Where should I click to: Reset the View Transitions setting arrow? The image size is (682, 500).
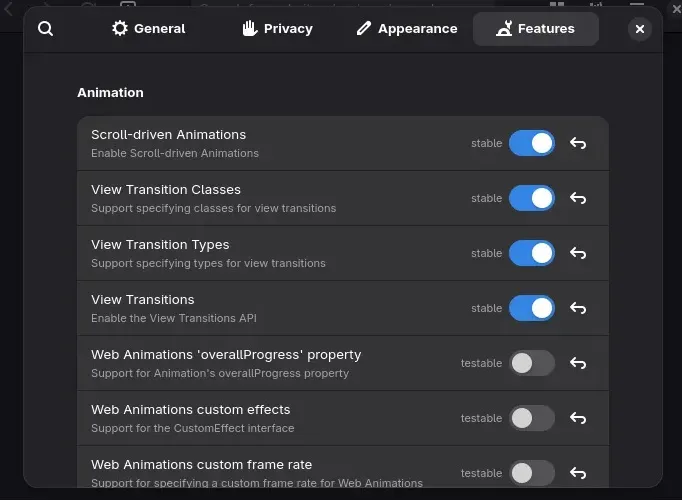pyautogui.click(x=578, y=308)
